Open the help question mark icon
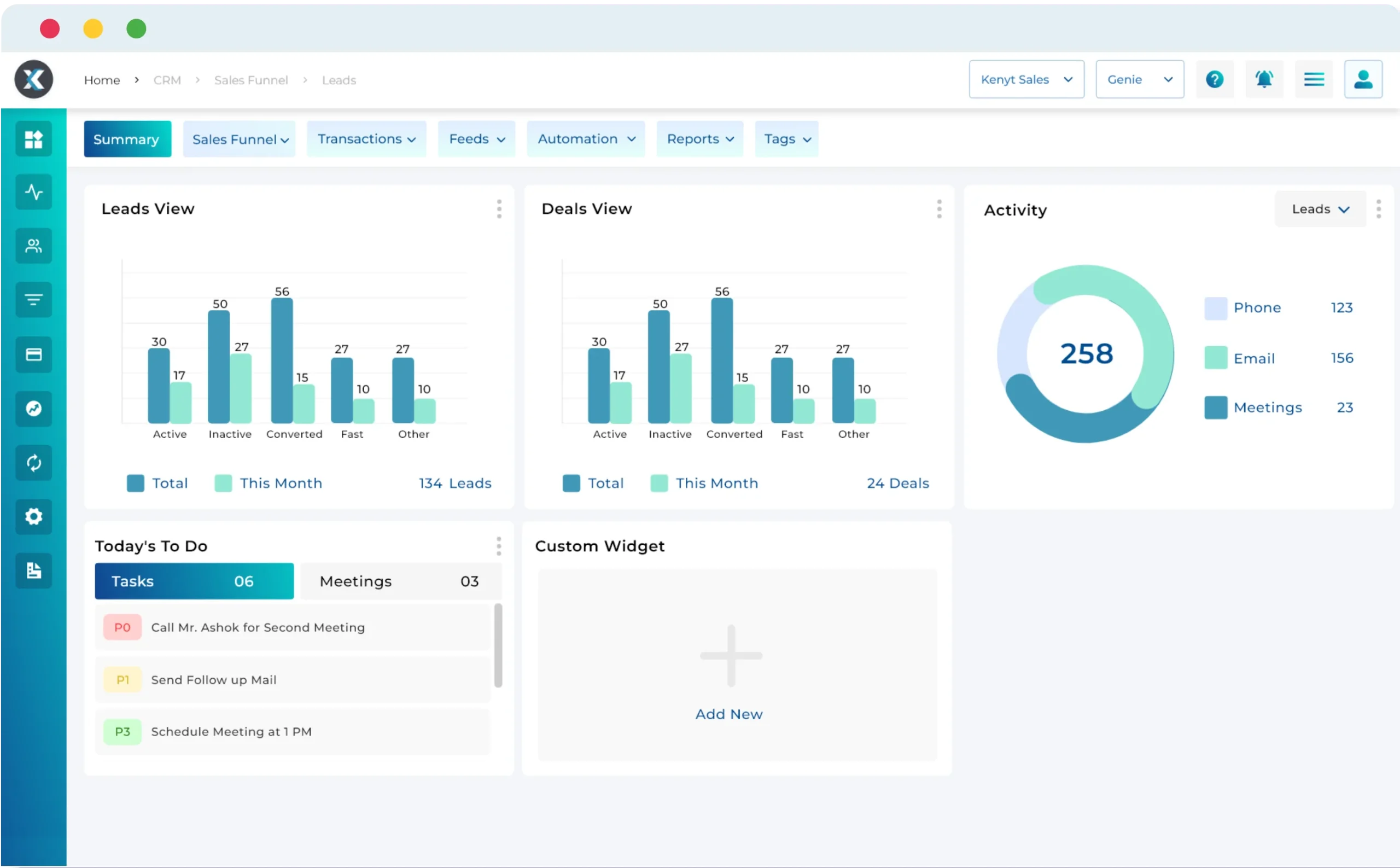The image size is (1400, 868). (1214, 79)
